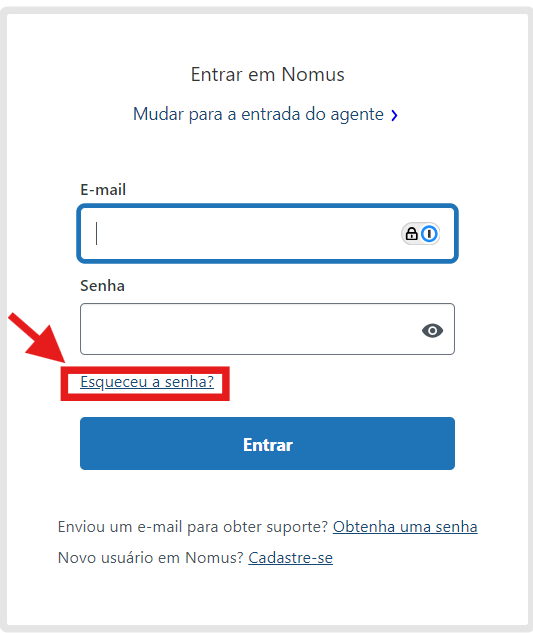Click the blue chevron after agent login text
Image resolution: width=533 pixels, height=633 pixels.
point(395,115)
